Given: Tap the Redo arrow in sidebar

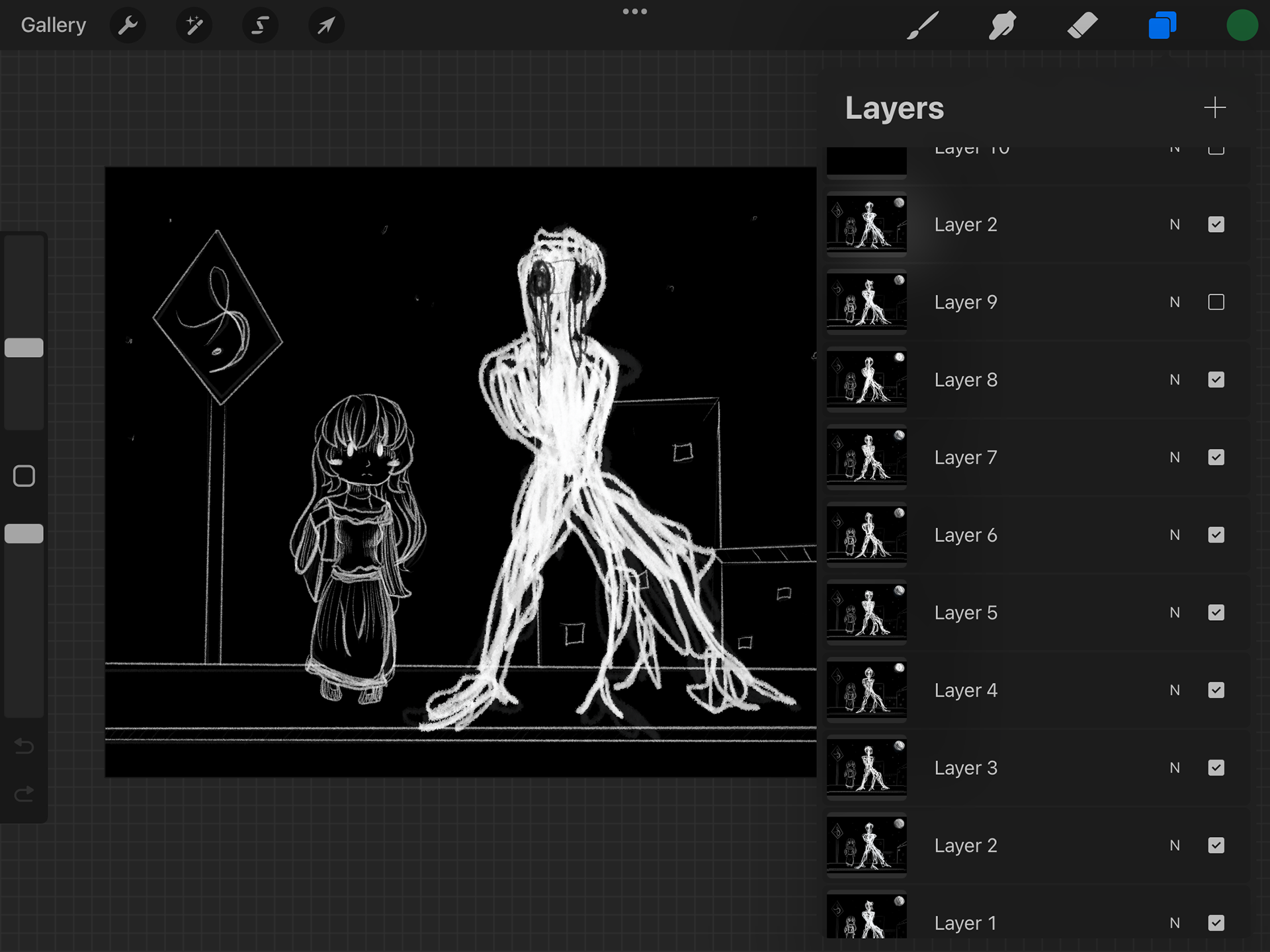Looking at the screenshot, I should click(x=24, y=793).
